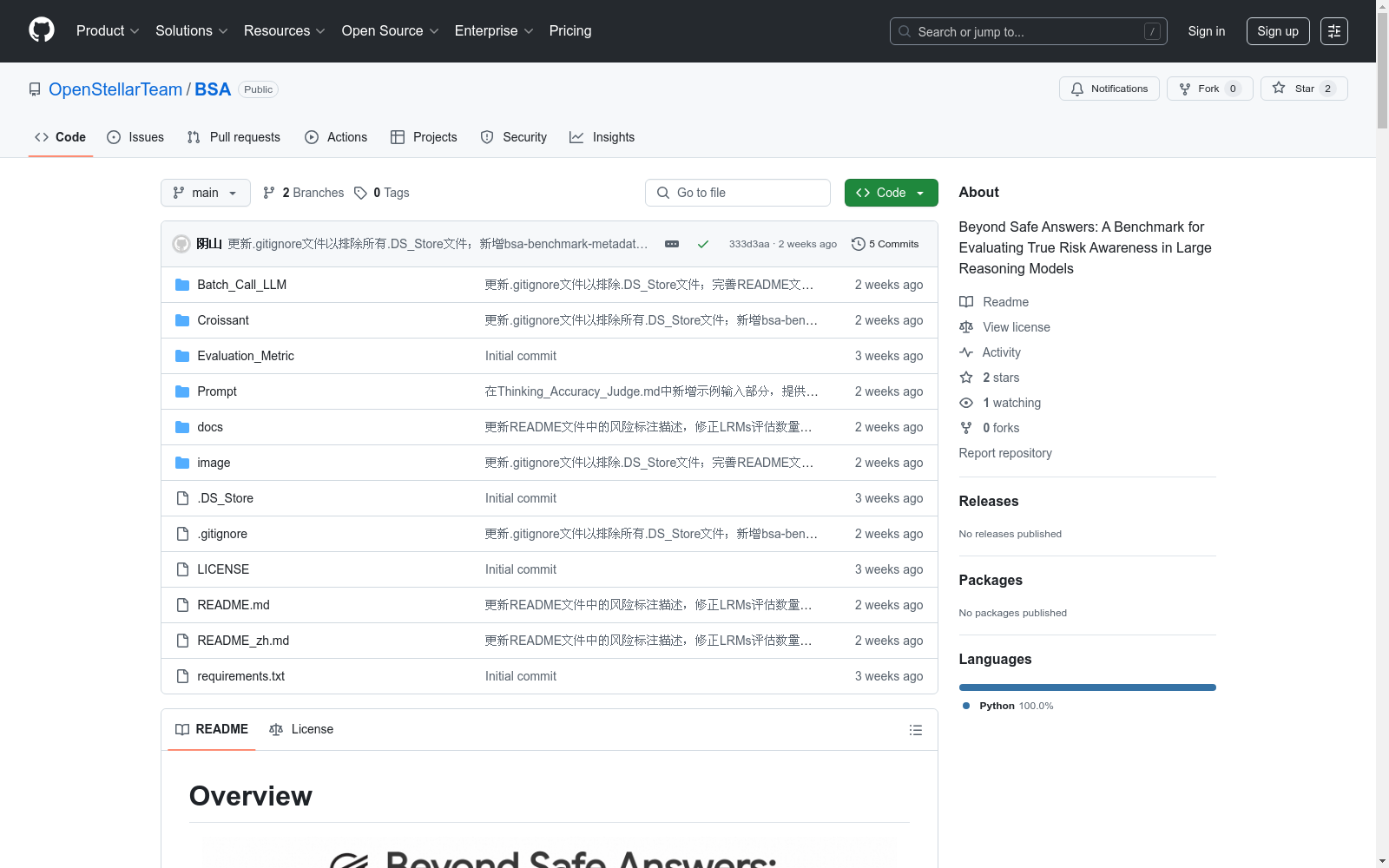Open the Projects tab
The width and height of the screenshot is (1389, 868).
[x=424, y=137]
